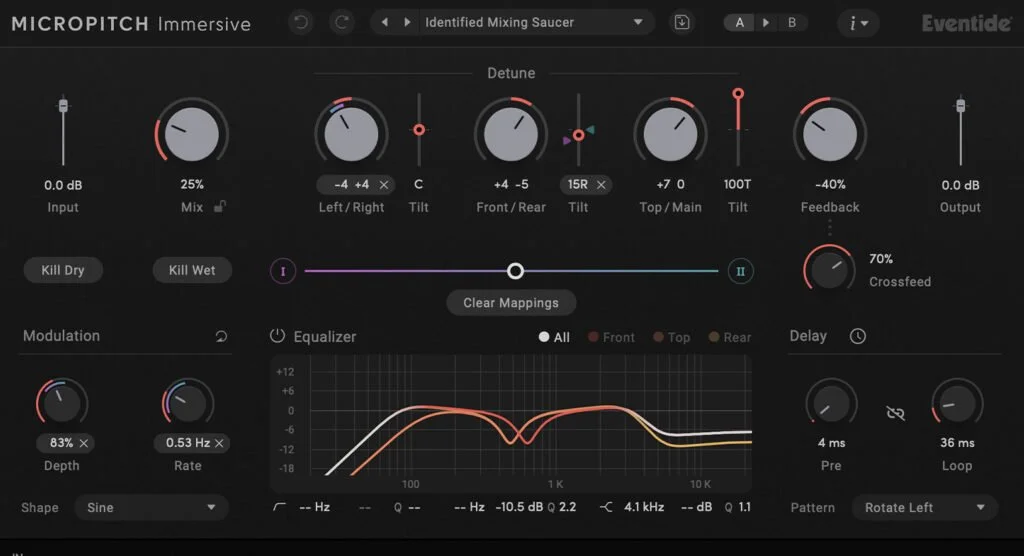
Task: Click the Top/Main detune knob
Action: (x=670, y=134)
